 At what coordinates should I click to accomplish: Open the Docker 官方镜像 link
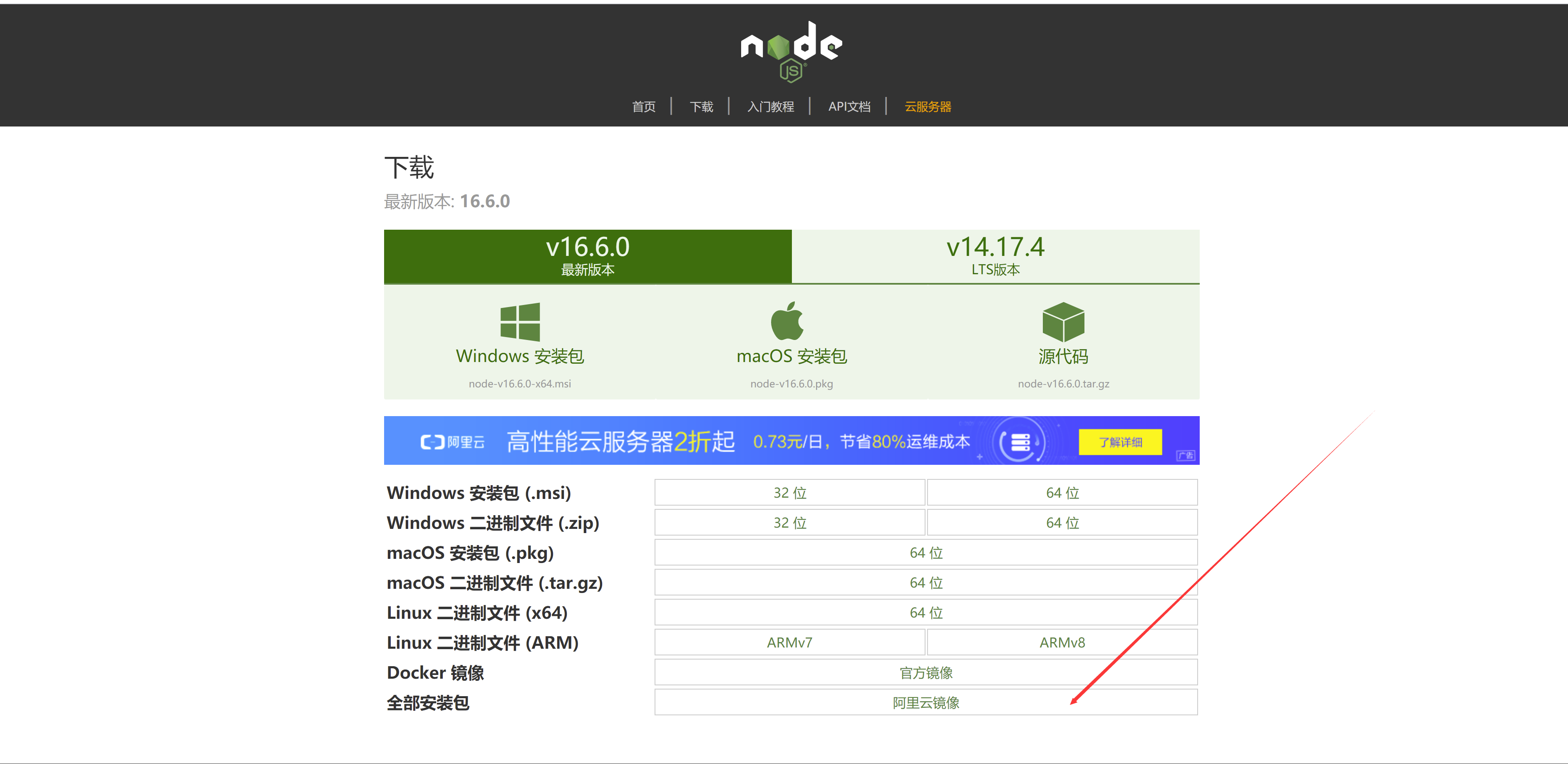tap(925, 672)
